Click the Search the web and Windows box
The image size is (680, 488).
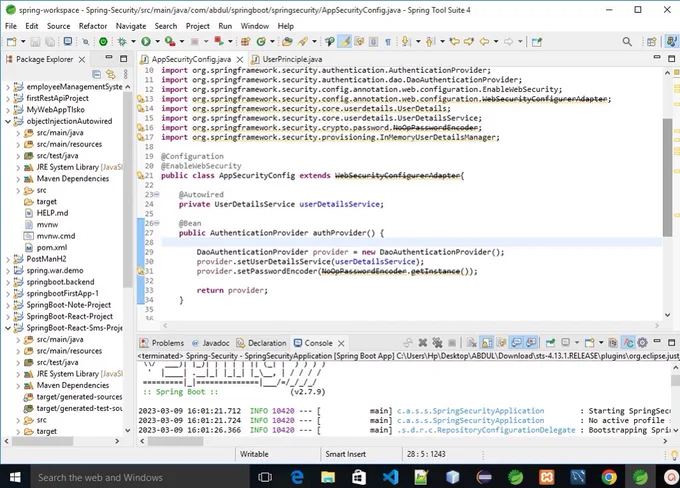[140, 477]
